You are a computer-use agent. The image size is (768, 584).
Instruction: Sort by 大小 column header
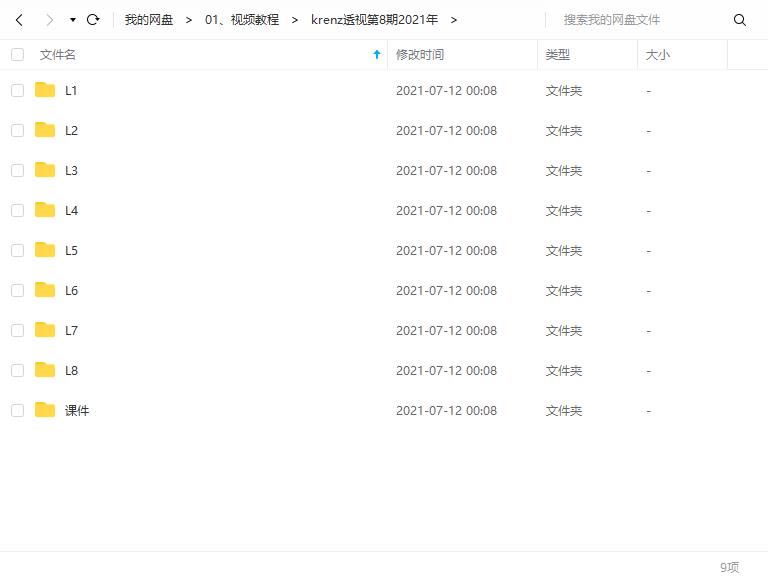(x=657, y=54)
